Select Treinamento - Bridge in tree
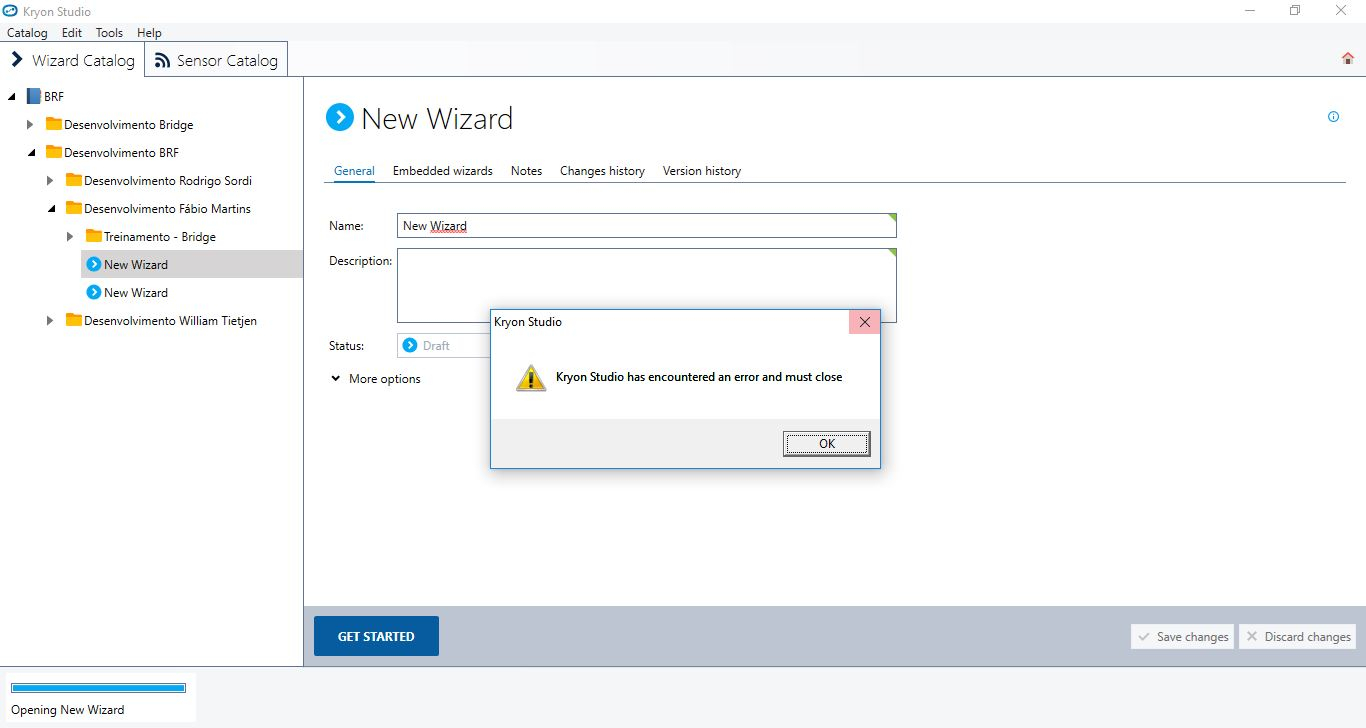 tap(160, 236)
